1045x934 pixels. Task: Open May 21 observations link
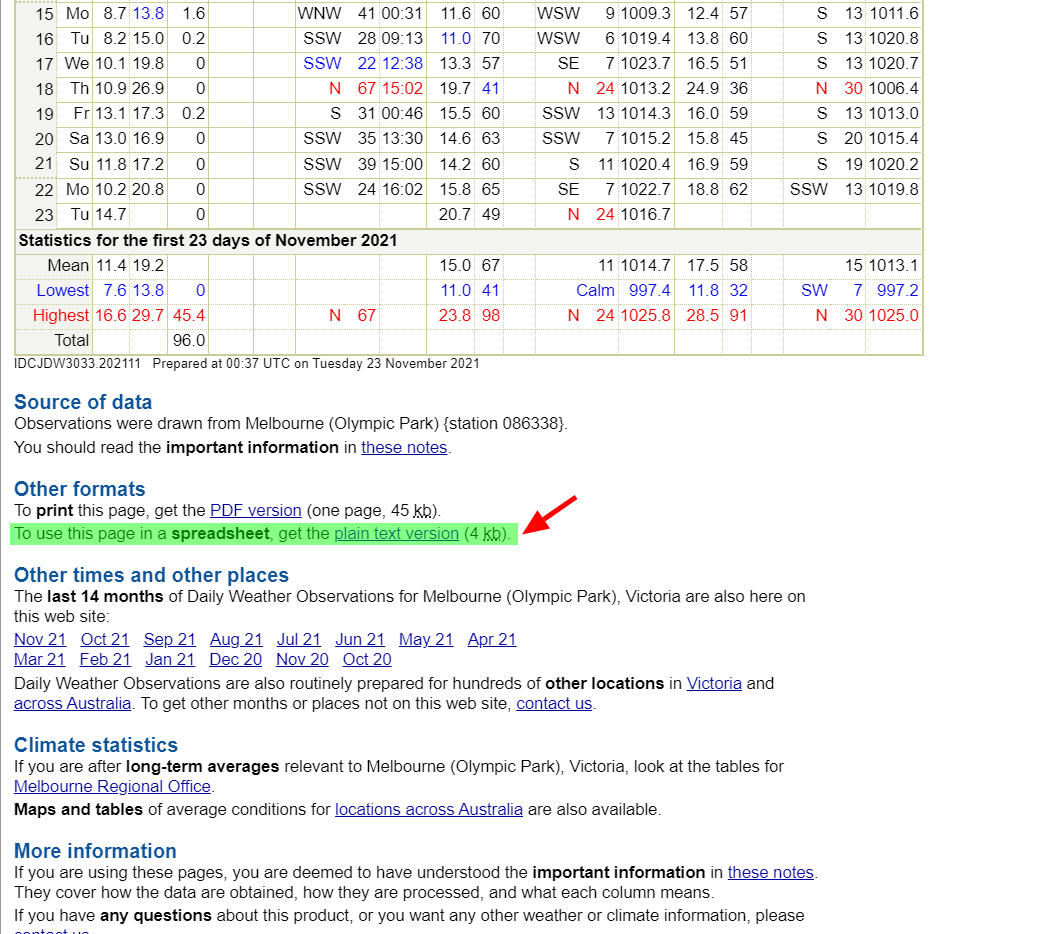pyautogui.click(x=426, y=640)
